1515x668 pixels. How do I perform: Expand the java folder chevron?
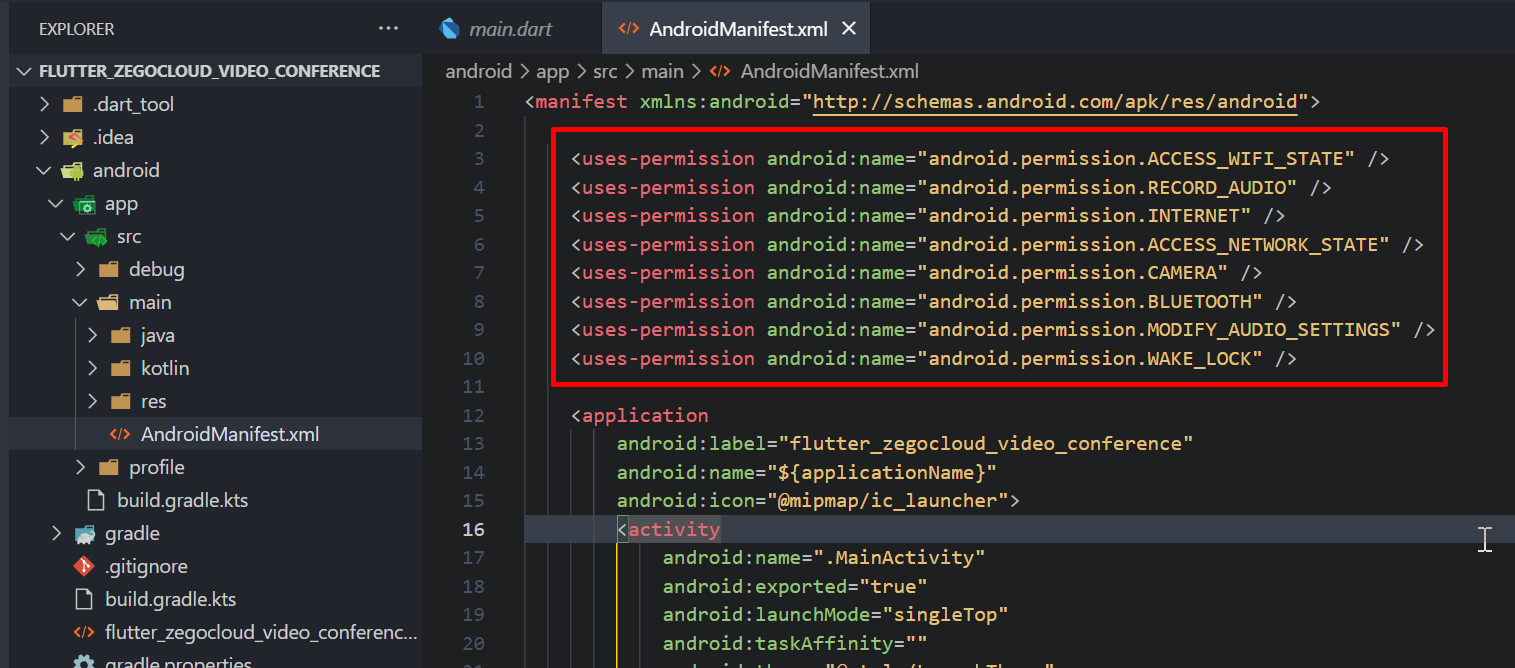pos(92,335)
